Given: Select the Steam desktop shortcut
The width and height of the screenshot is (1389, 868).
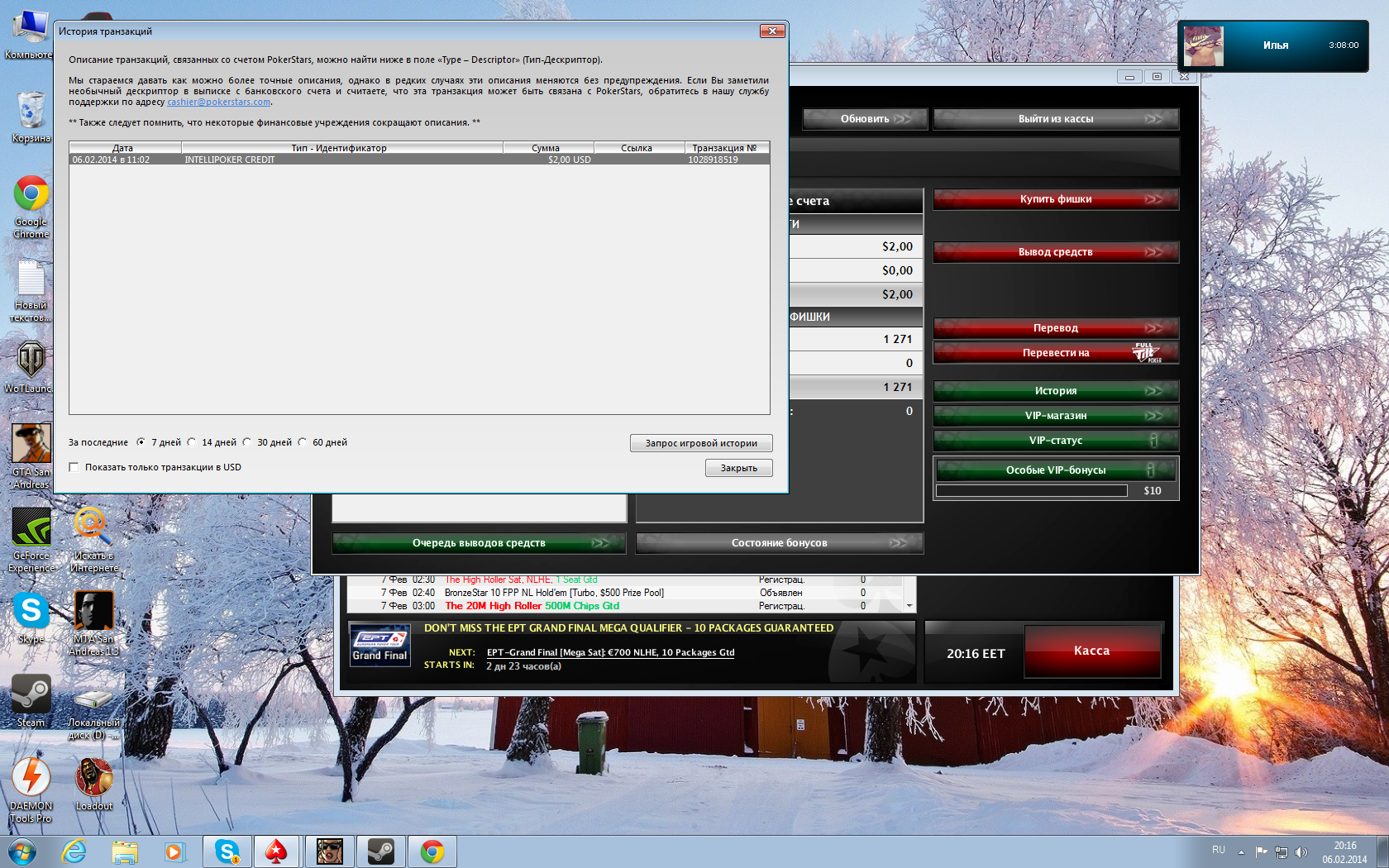Looking at the screenshot, I should tap(31, 701).
